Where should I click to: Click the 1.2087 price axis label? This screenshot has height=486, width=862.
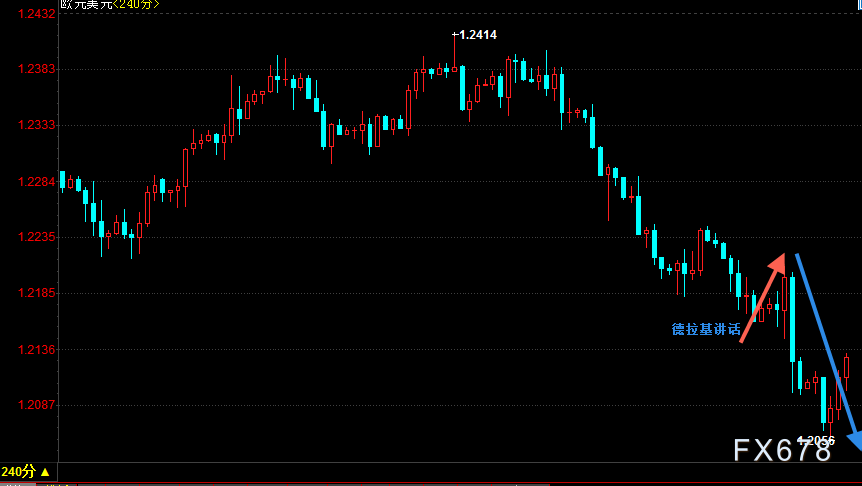[x=28, y=405]
